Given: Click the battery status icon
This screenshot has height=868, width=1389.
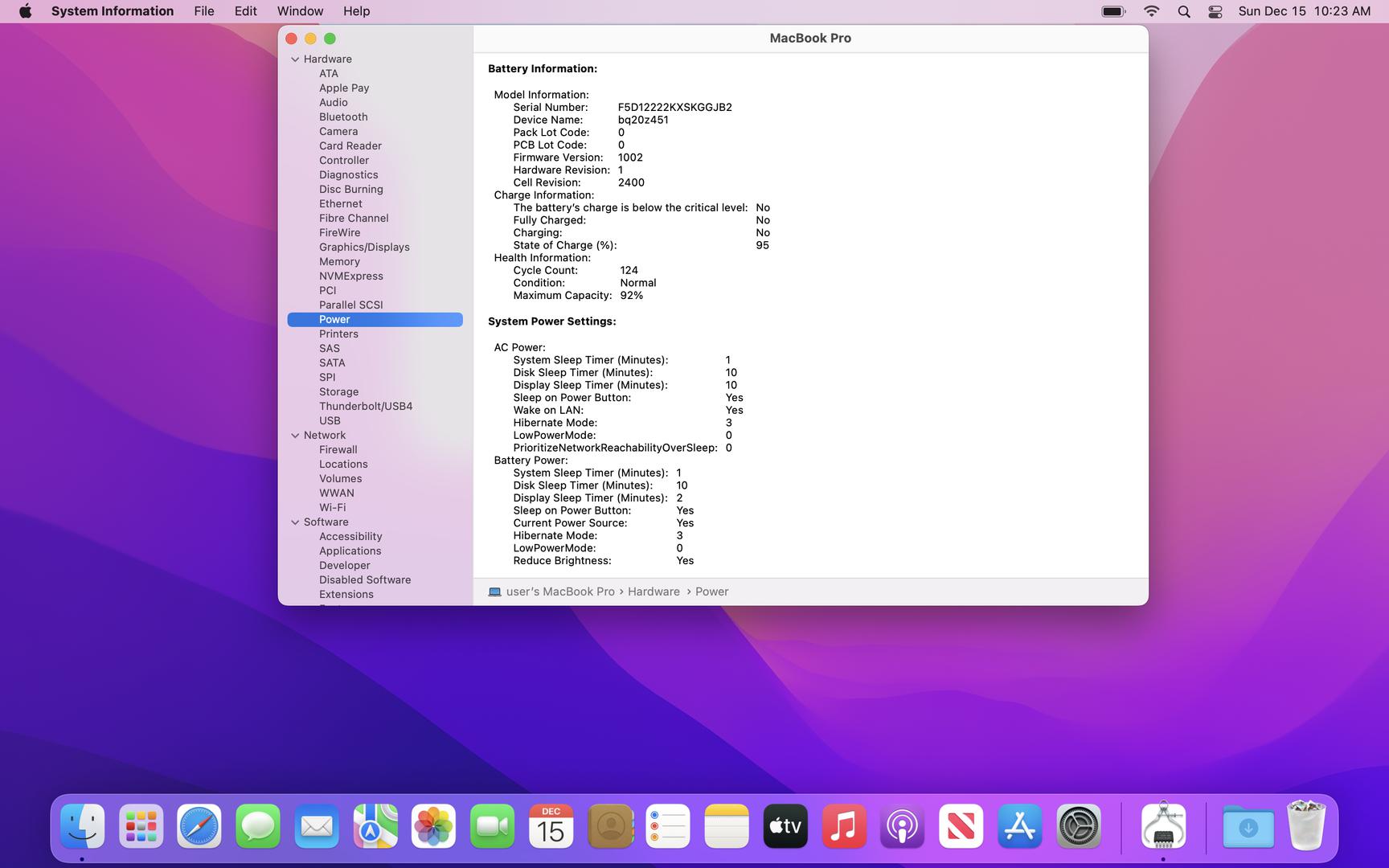Looking at the screenshot, I should click(1113, 11).
